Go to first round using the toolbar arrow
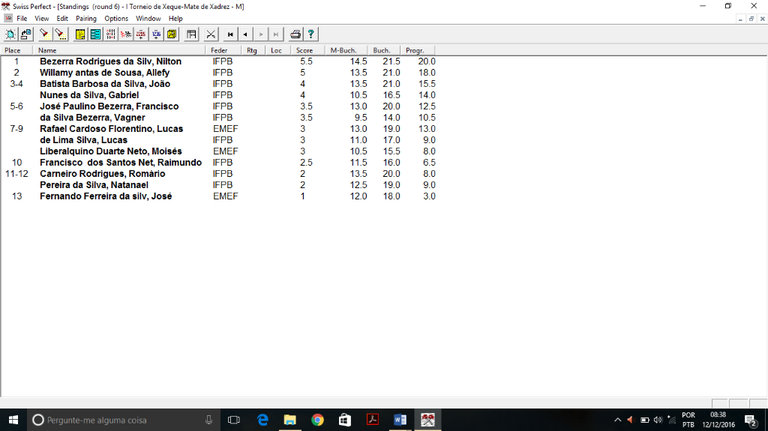Viewport: 768px width, 431px height. tap(232, 34)
